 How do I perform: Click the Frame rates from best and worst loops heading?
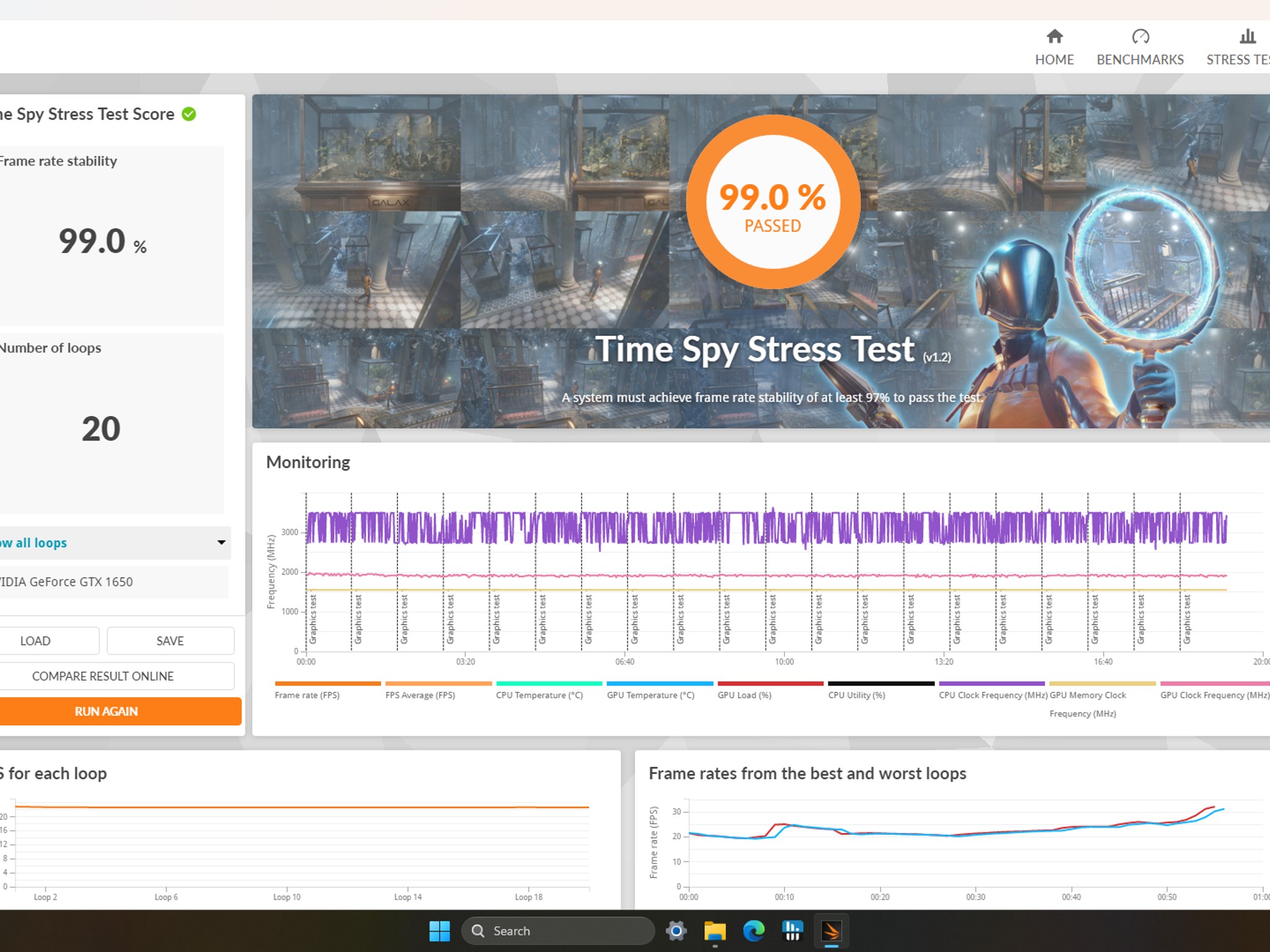pyautogui.click(x=807, y=773)
